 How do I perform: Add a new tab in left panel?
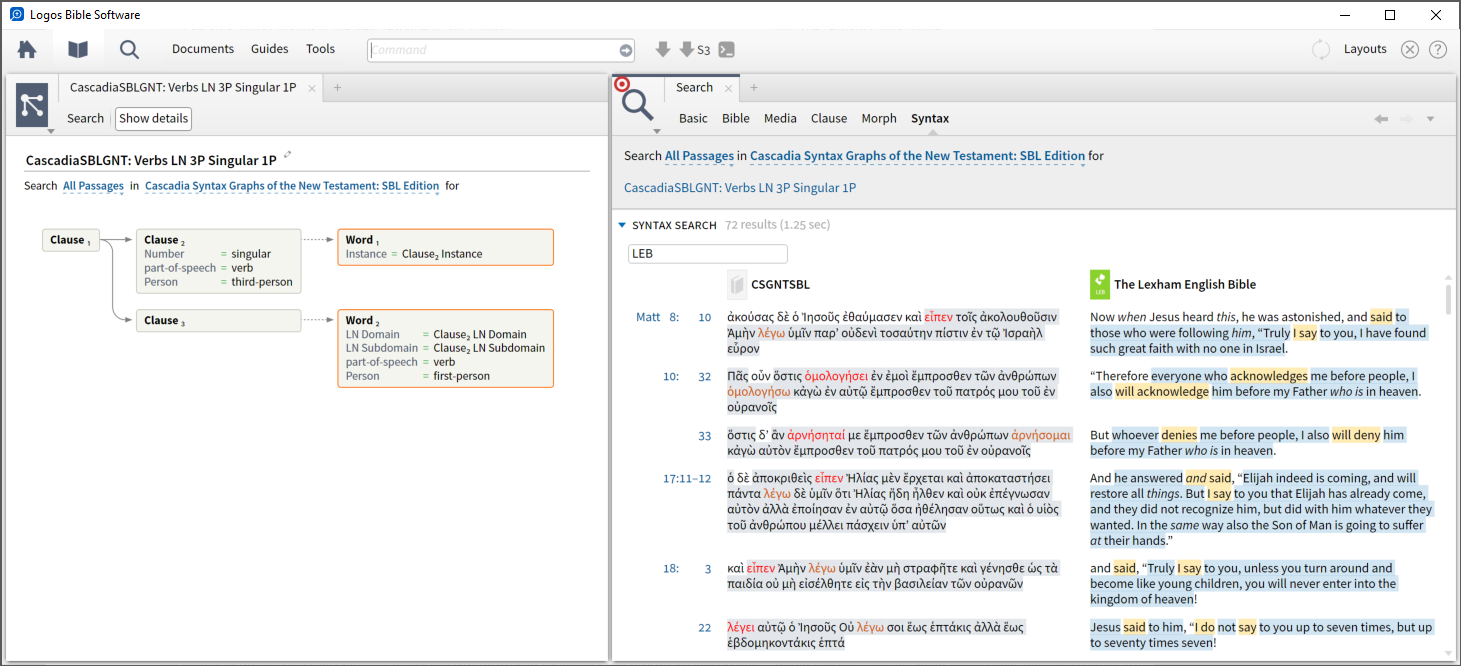coord(337,88)
